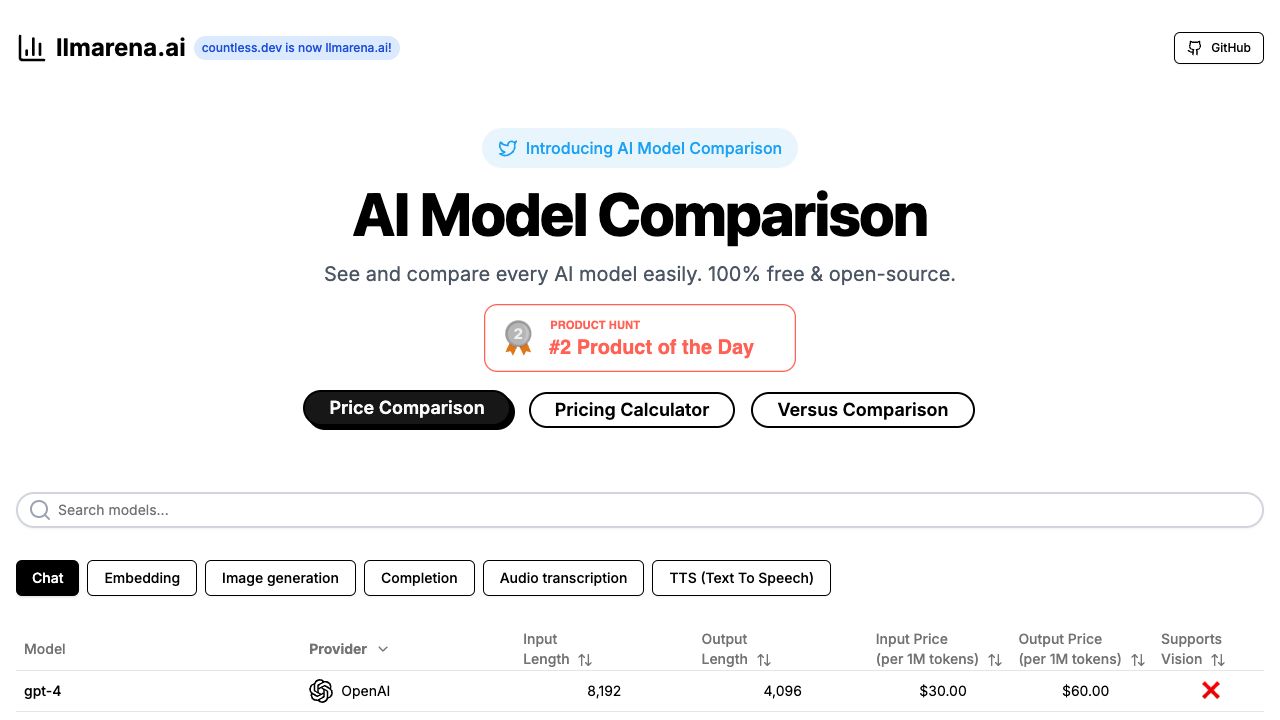
Task: Click the Twitter bird icon in announcement
Action: click(508, 149)
